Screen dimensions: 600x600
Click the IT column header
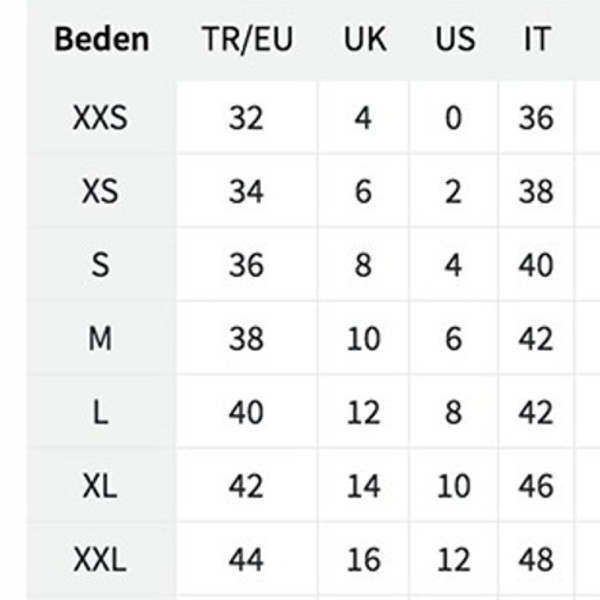coord(537,39)
